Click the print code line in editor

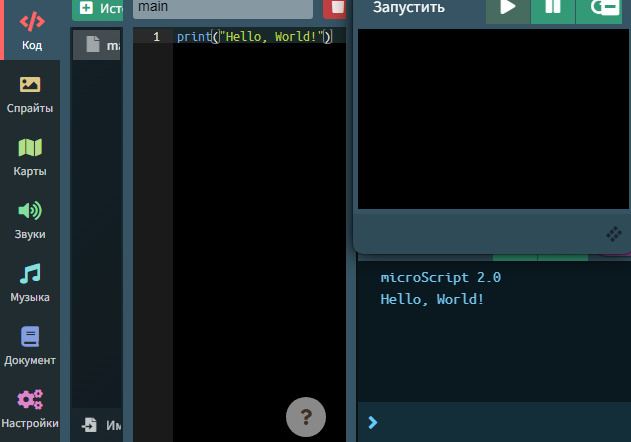tap(254, 37)
